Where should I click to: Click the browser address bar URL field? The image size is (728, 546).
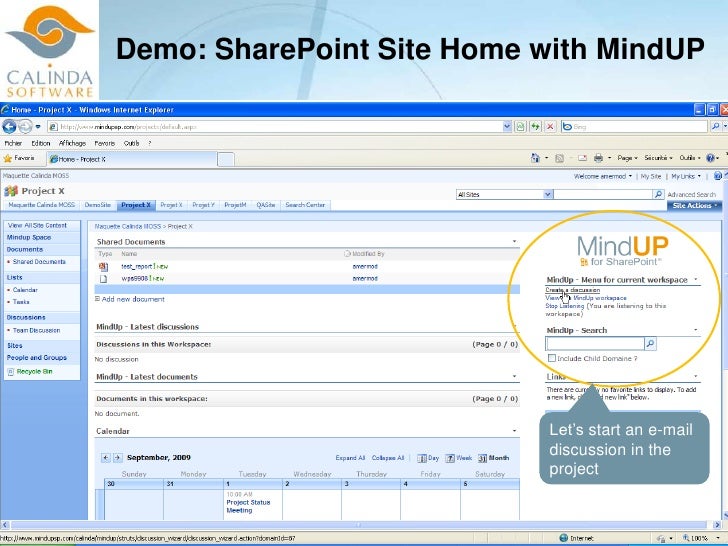275,126
